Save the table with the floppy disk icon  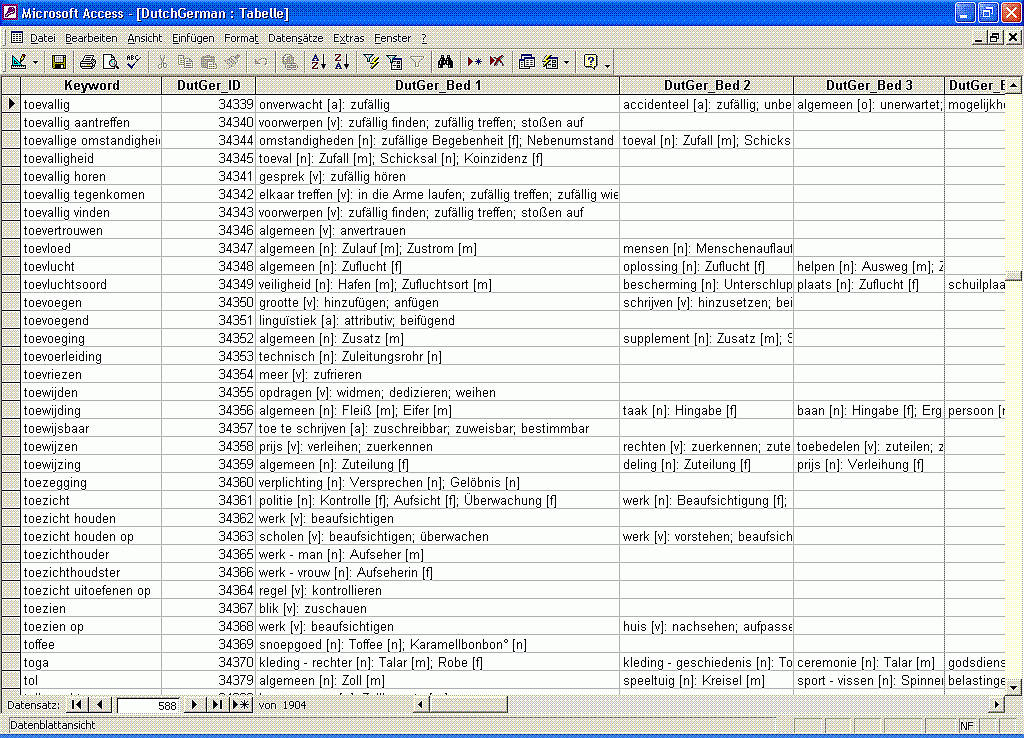(x=59, y=62)
